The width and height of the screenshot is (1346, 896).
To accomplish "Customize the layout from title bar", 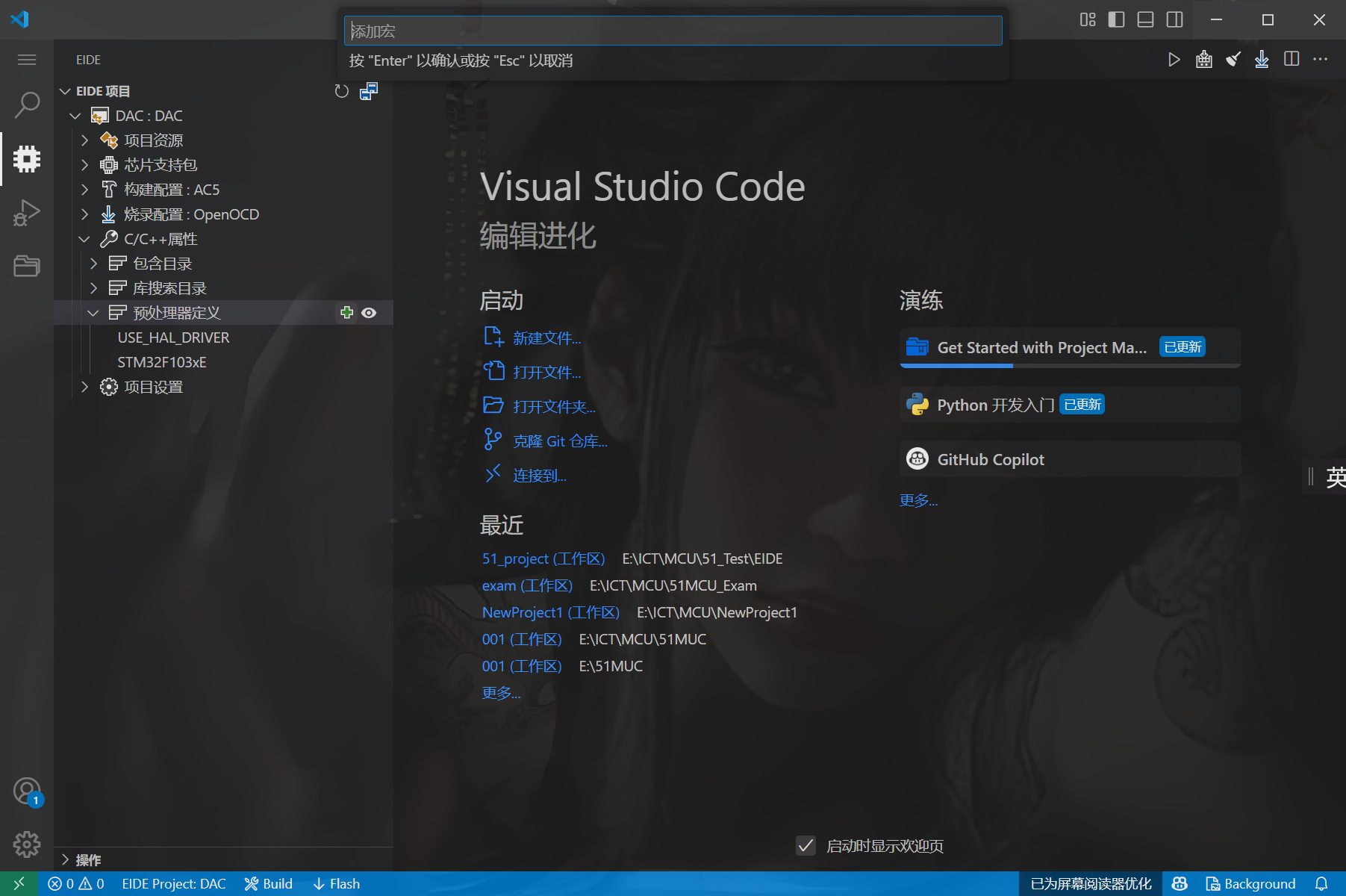I will 1088,19.
